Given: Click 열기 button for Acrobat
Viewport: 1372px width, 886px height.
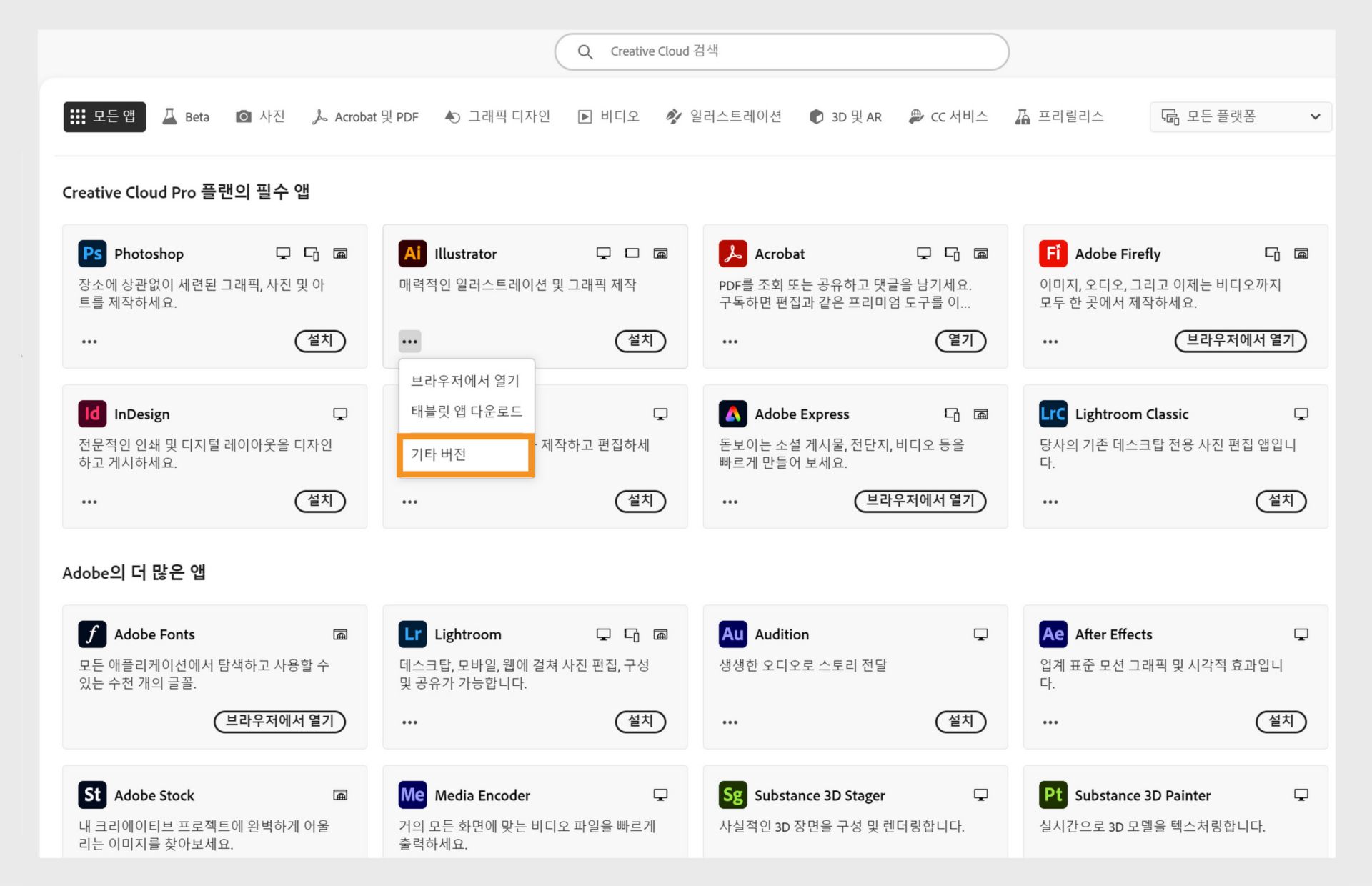Looking at the screenshot, I should 960,341.
